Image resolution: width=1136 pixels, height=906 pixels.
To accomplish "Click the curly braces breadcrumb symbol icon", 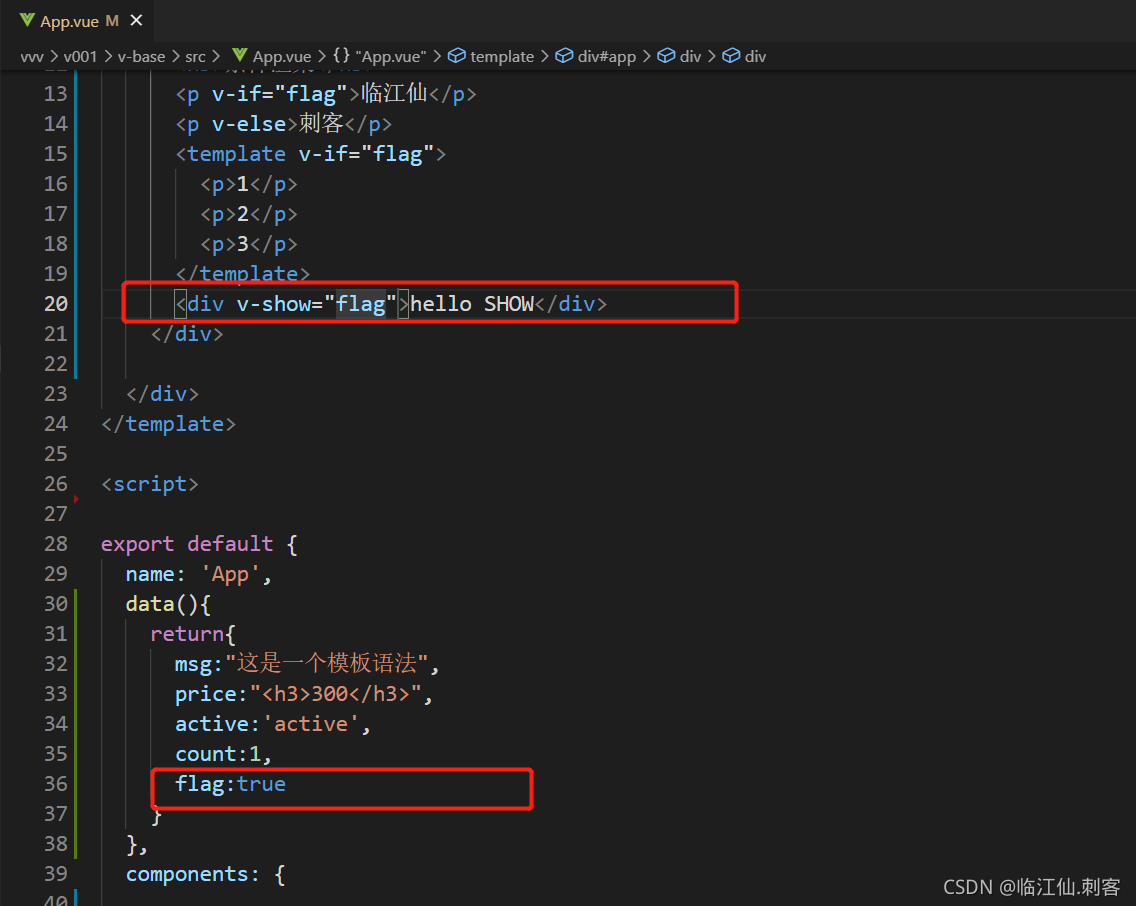I will tap(341, 56).
